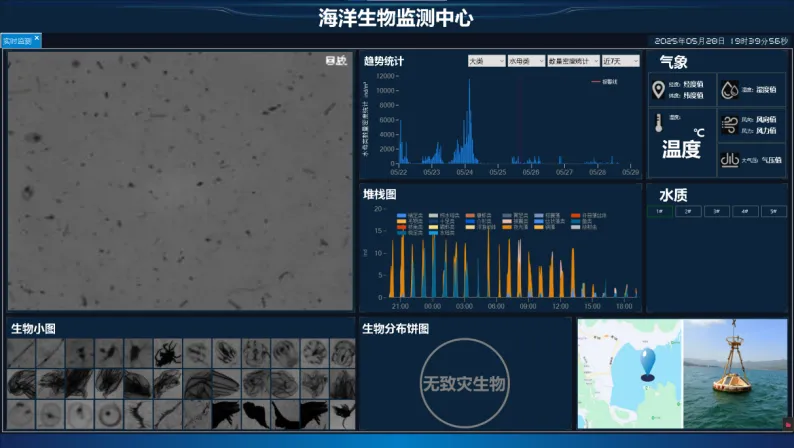Image resolution: width=794 pixels, height=448 pixels.
Task: Select water quality station 5# tab
Action: click(x=773, y=211)
